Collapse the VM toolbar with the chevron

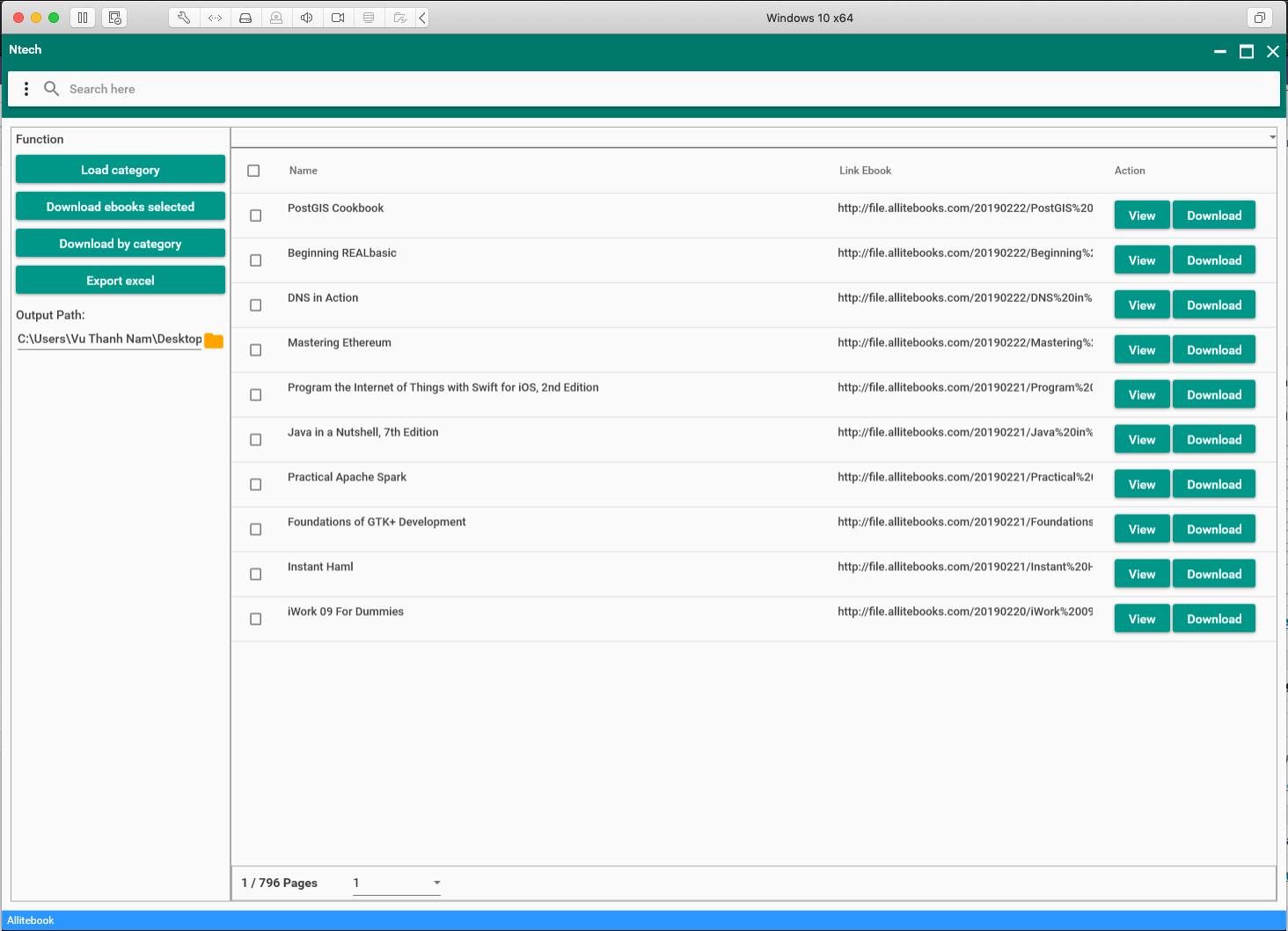[x=422, y=18]
